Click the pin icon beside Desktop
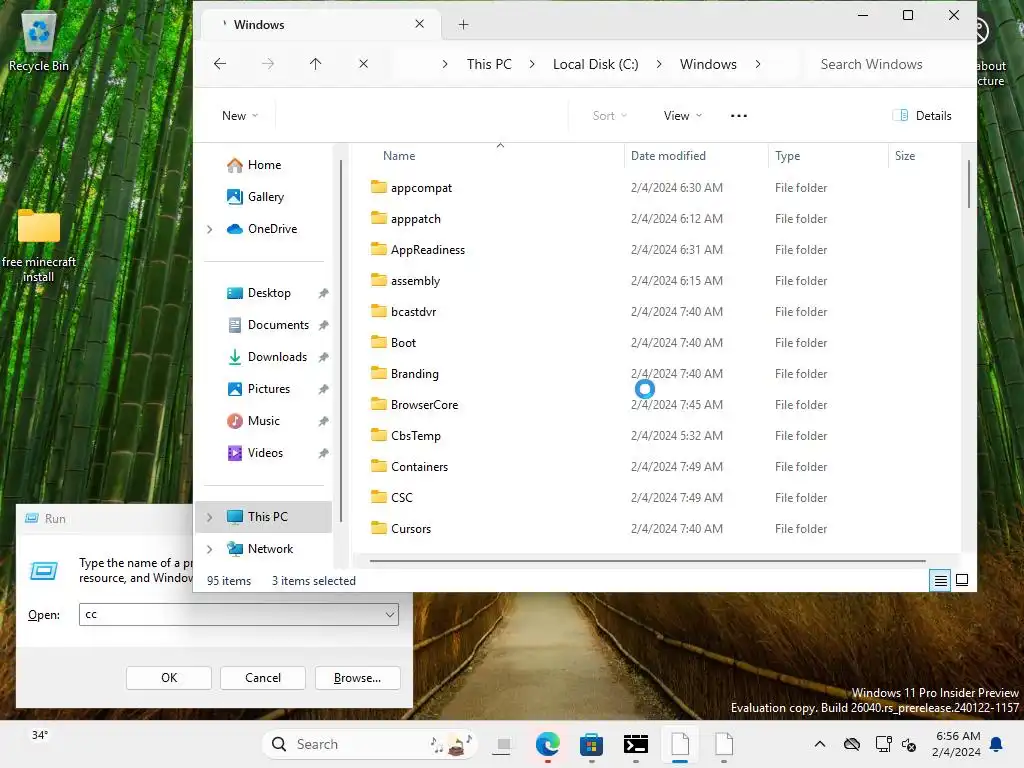The image size is (1024, 768). (x=323, y=293)
